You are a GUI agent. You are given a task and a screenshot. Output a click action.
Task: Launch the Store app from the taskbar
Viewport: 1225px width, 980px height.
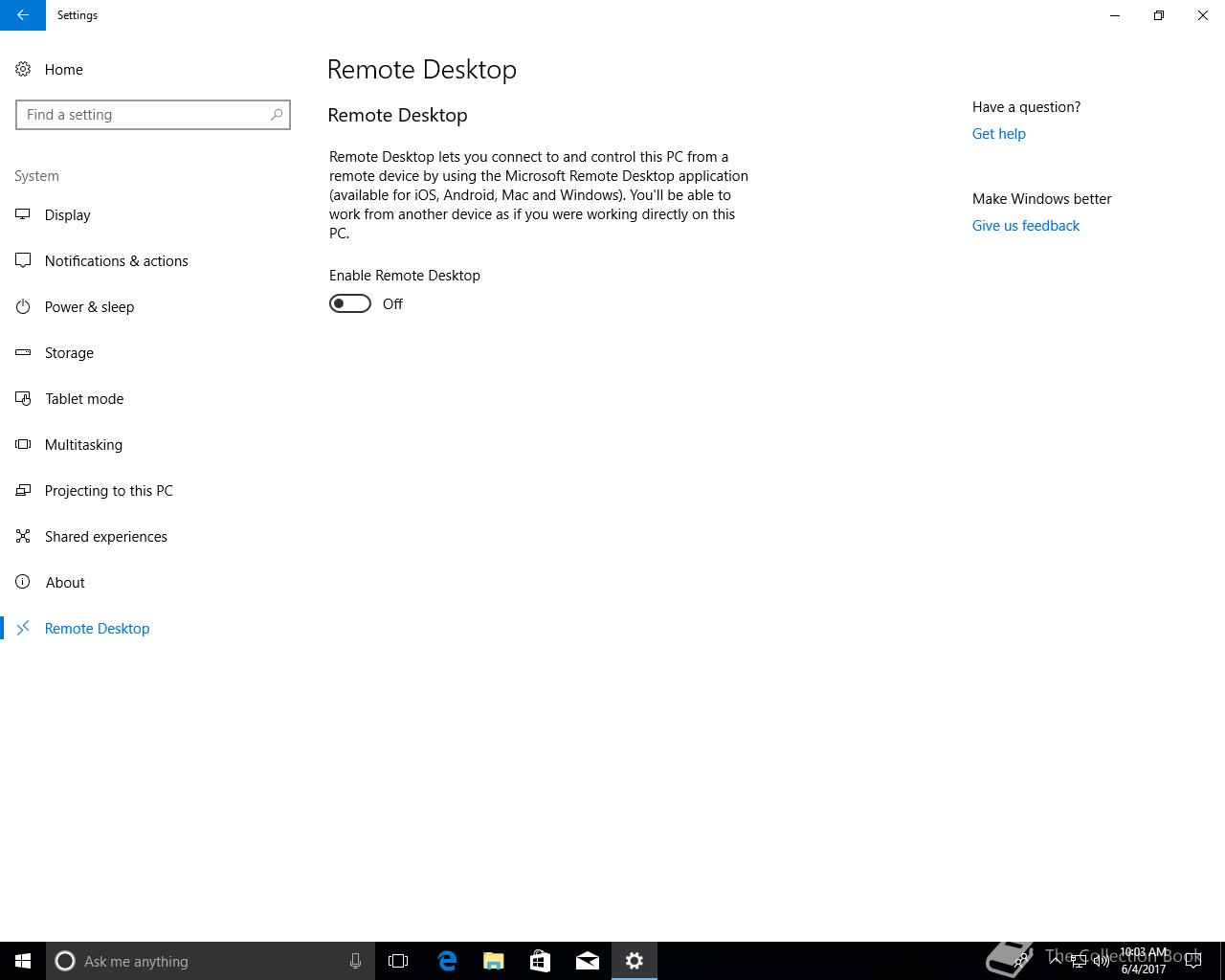point(541,961)
